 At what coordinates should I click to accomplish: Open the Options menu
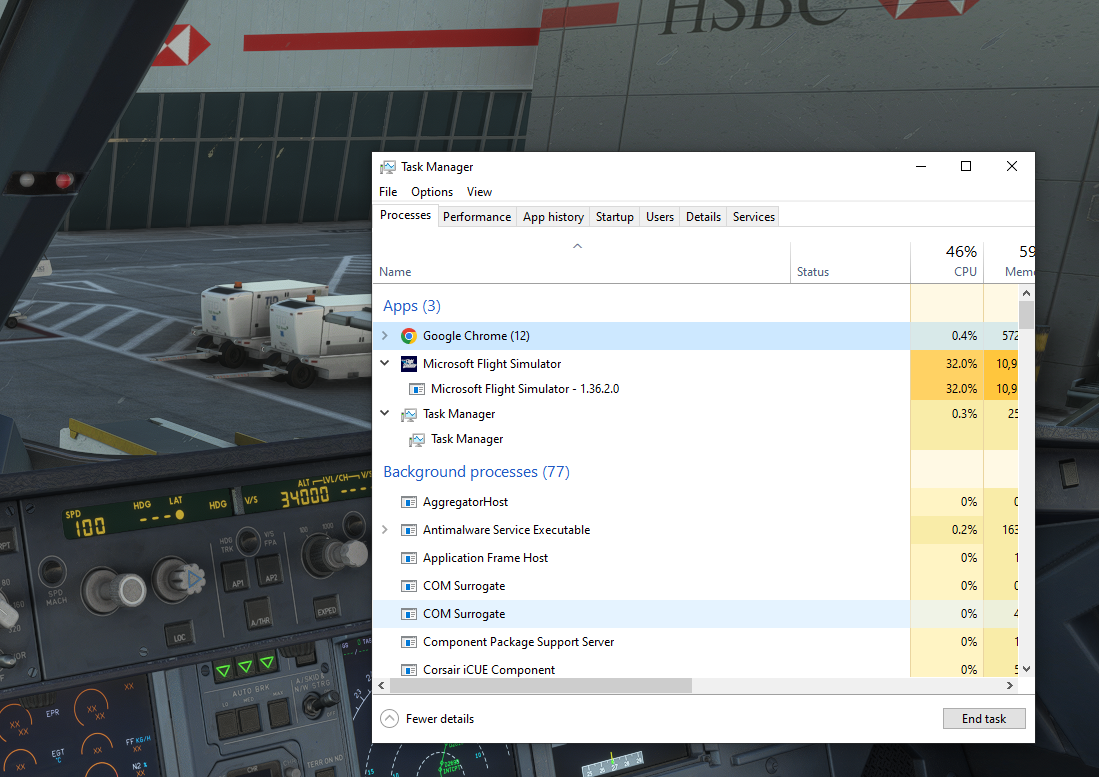(x=432, y=192)
